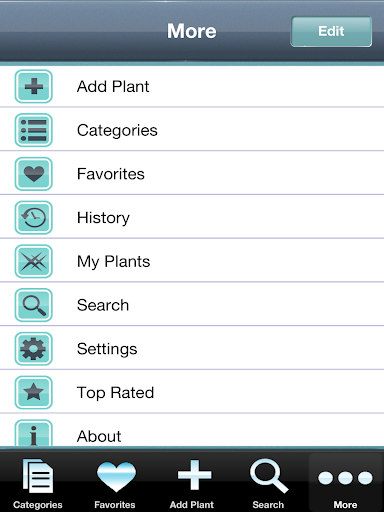Open the Categories list icon
Image resolution: width=384 pixels, height=512 pixels.
[x=34, y=130]
